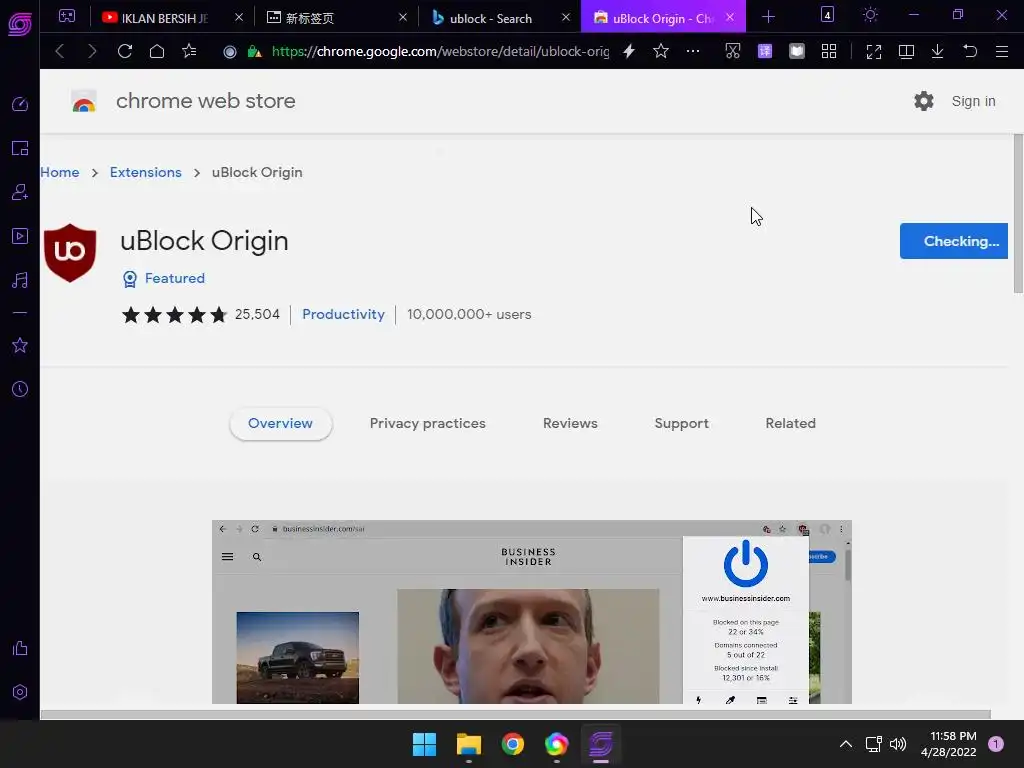Go to Extensions breadcrumb link
Screen dimensions: 1024x768
tap(146, 172)
